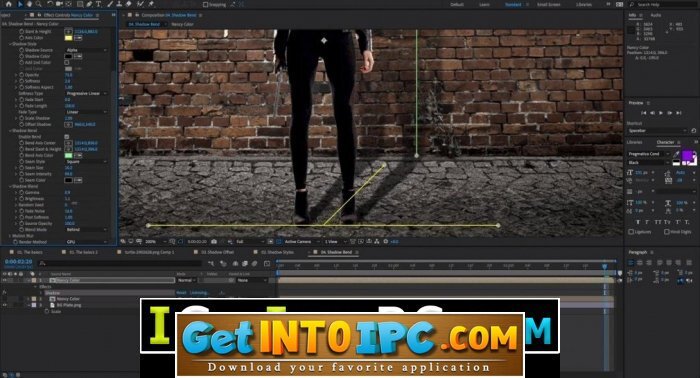Select the Pan Behind anchor point tool
This screenshot has width=700, height=378.
tap(68, 4)
